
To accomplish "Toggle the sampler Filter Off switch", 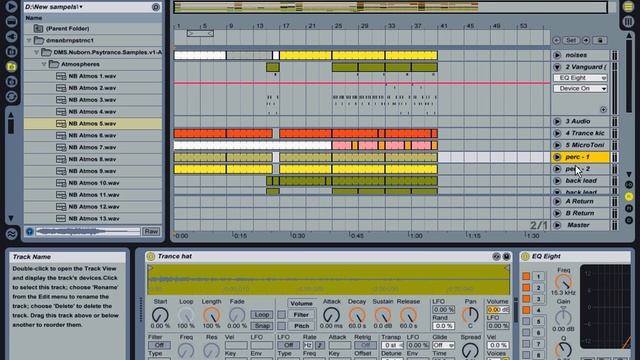I will click(159, 345).
